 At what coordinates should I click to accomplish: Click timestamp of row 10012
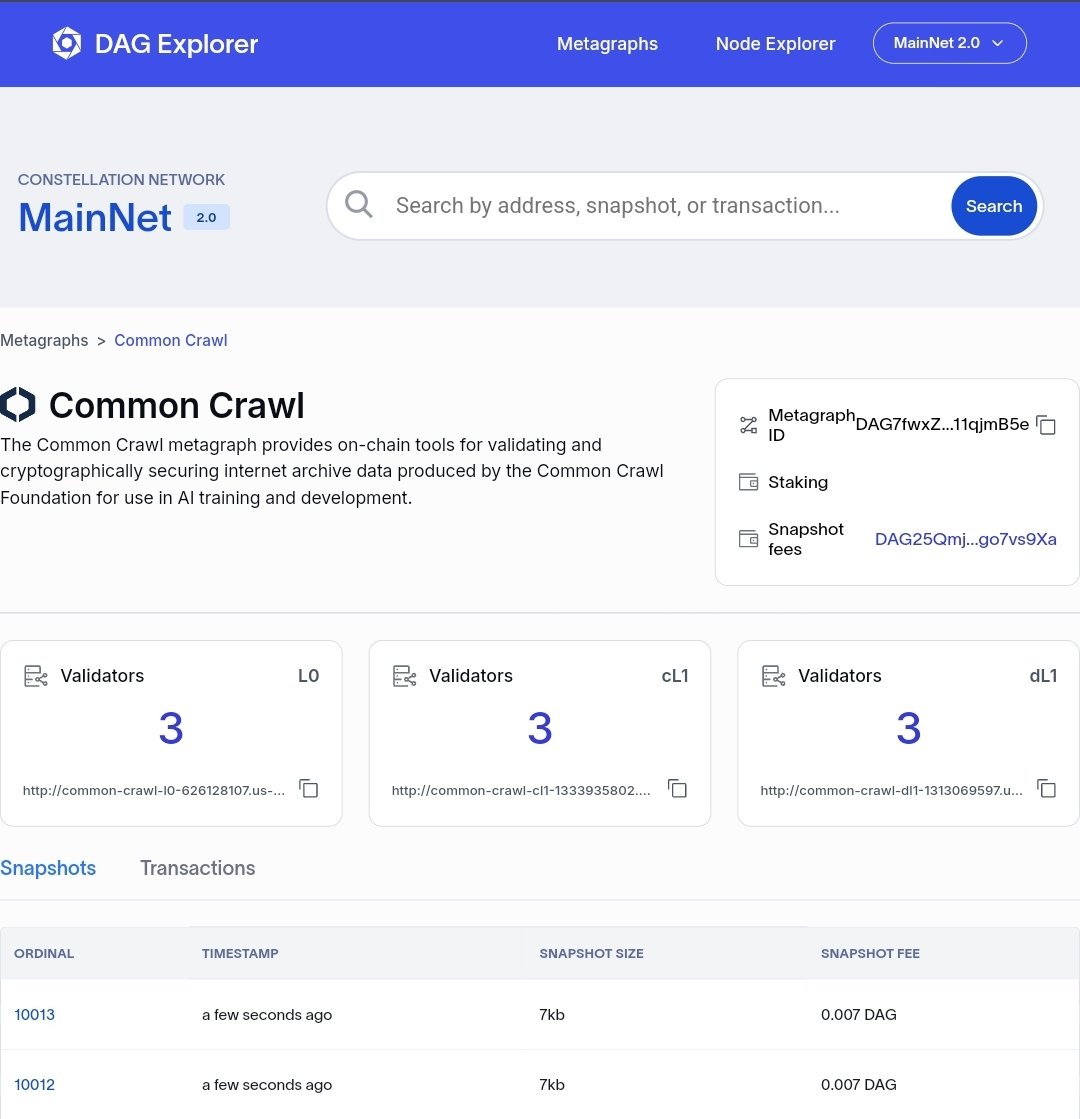(x=267, y=1084)
